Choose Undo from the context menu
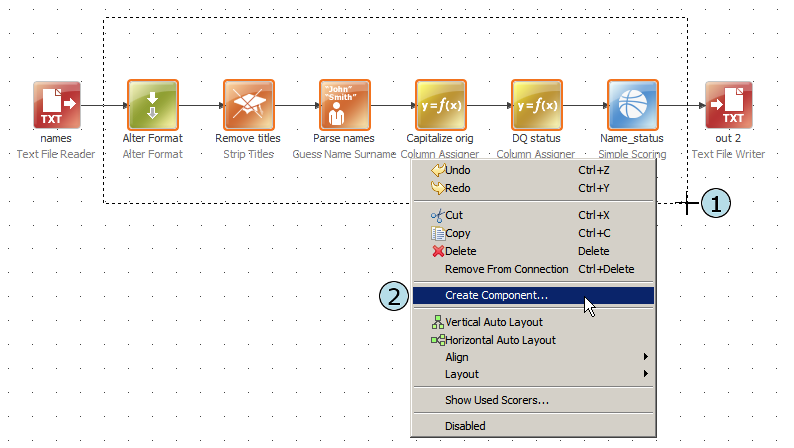This screenshot has width=794, height=448. click(460, 170)
